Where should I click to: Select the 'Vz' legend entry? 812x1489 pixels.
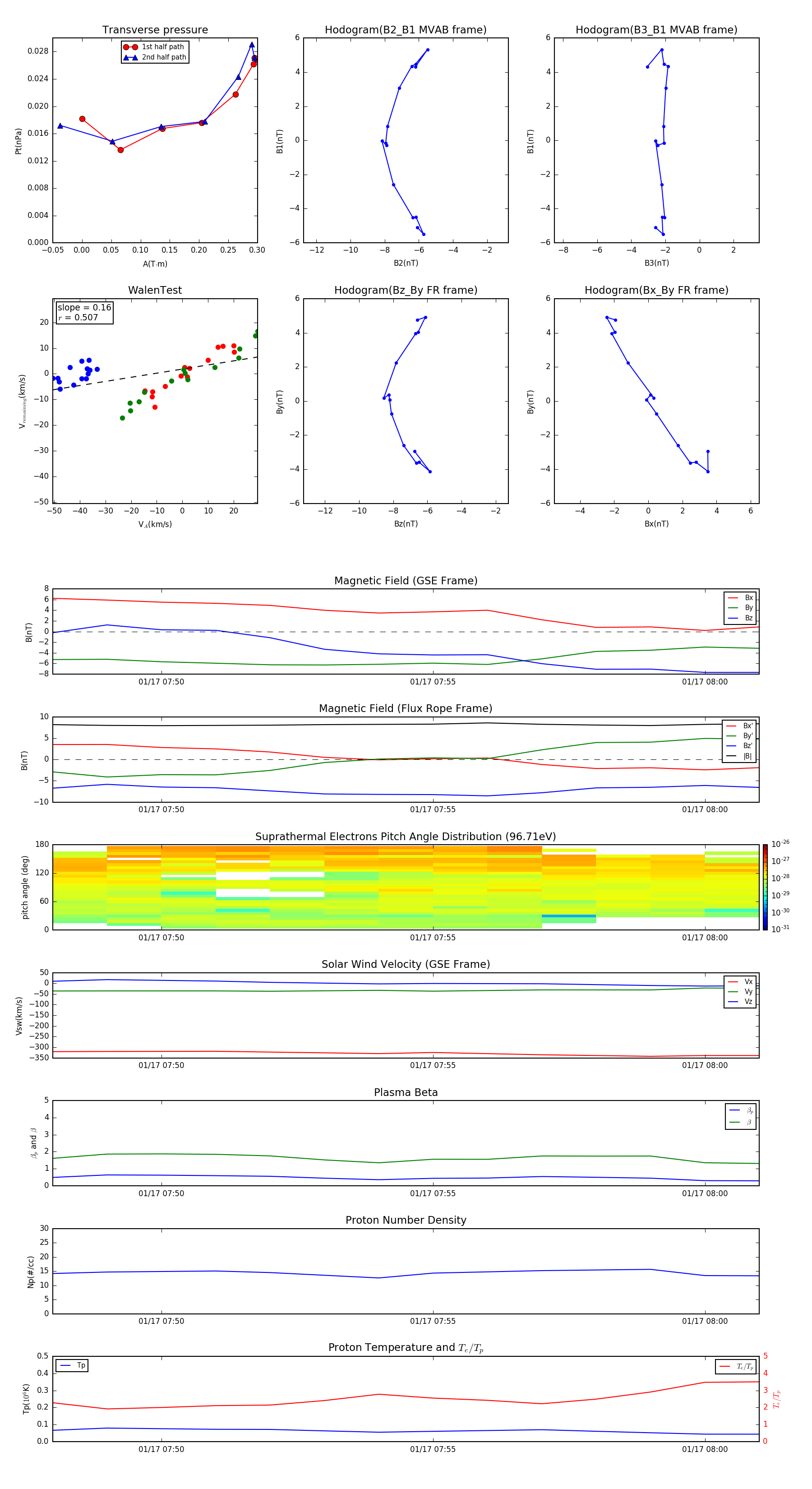740,1002
